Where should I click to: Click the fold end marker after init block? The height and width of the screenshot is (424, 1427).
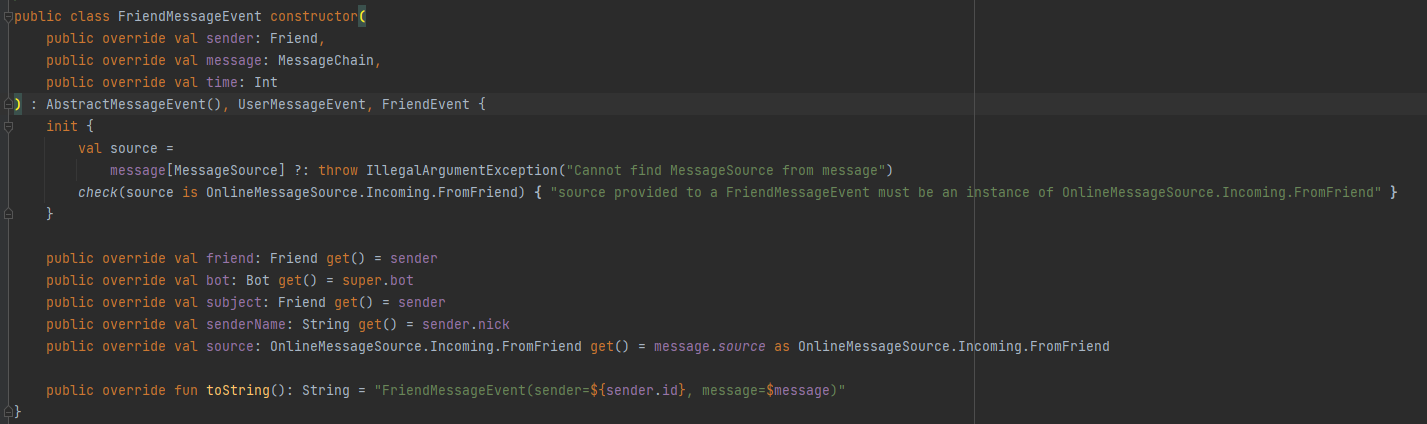tap(8, 214)
